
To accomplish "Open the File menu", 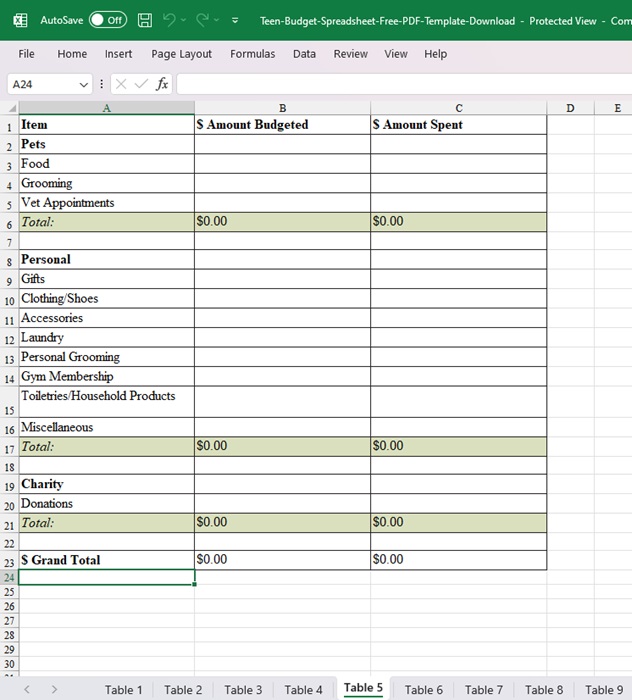I will [26, 54].
